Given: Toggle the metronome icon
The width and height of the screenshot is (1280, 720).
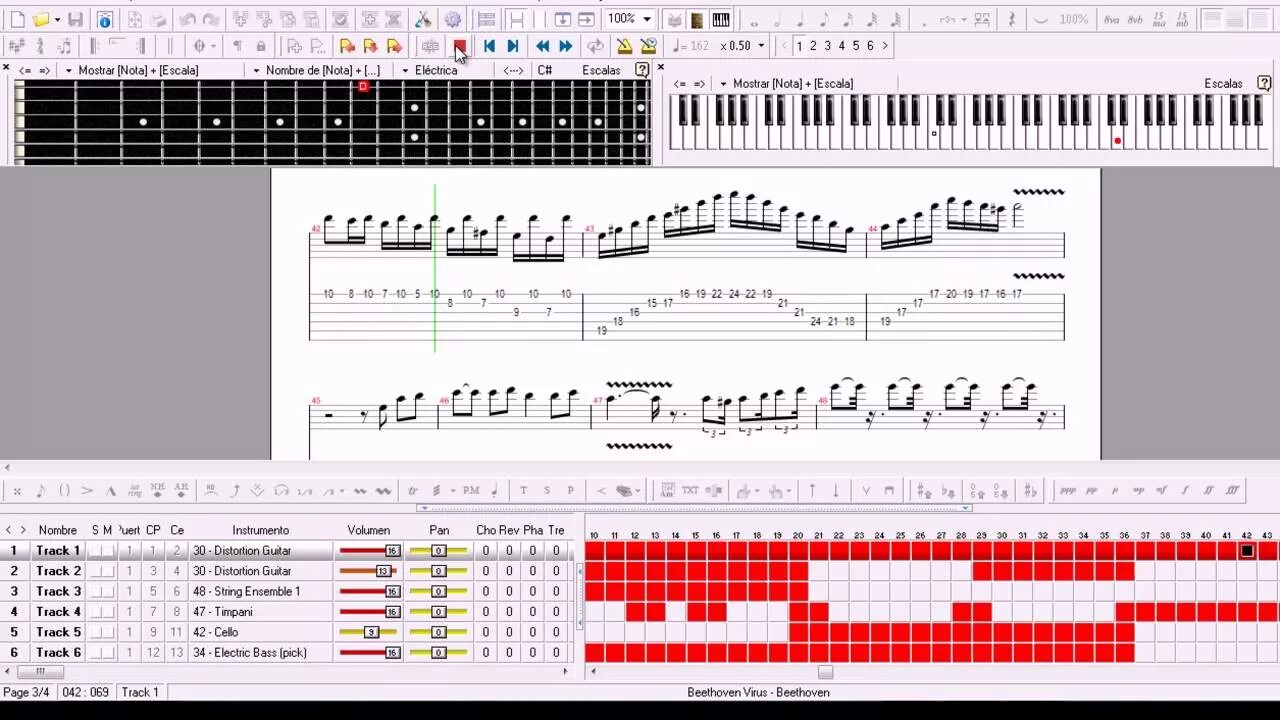Looking at the screenshot, I should [x=624, y=46].
